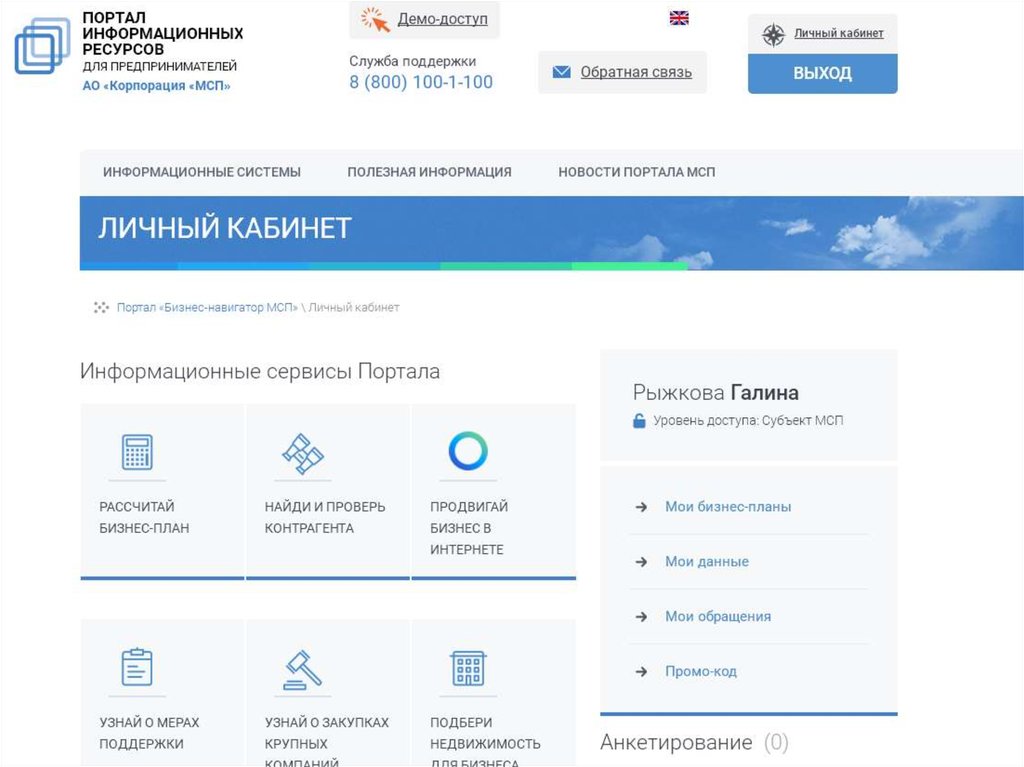Open the Полезная информация menu
This screenshot has width=1024, height=767.
click(429, 172)
